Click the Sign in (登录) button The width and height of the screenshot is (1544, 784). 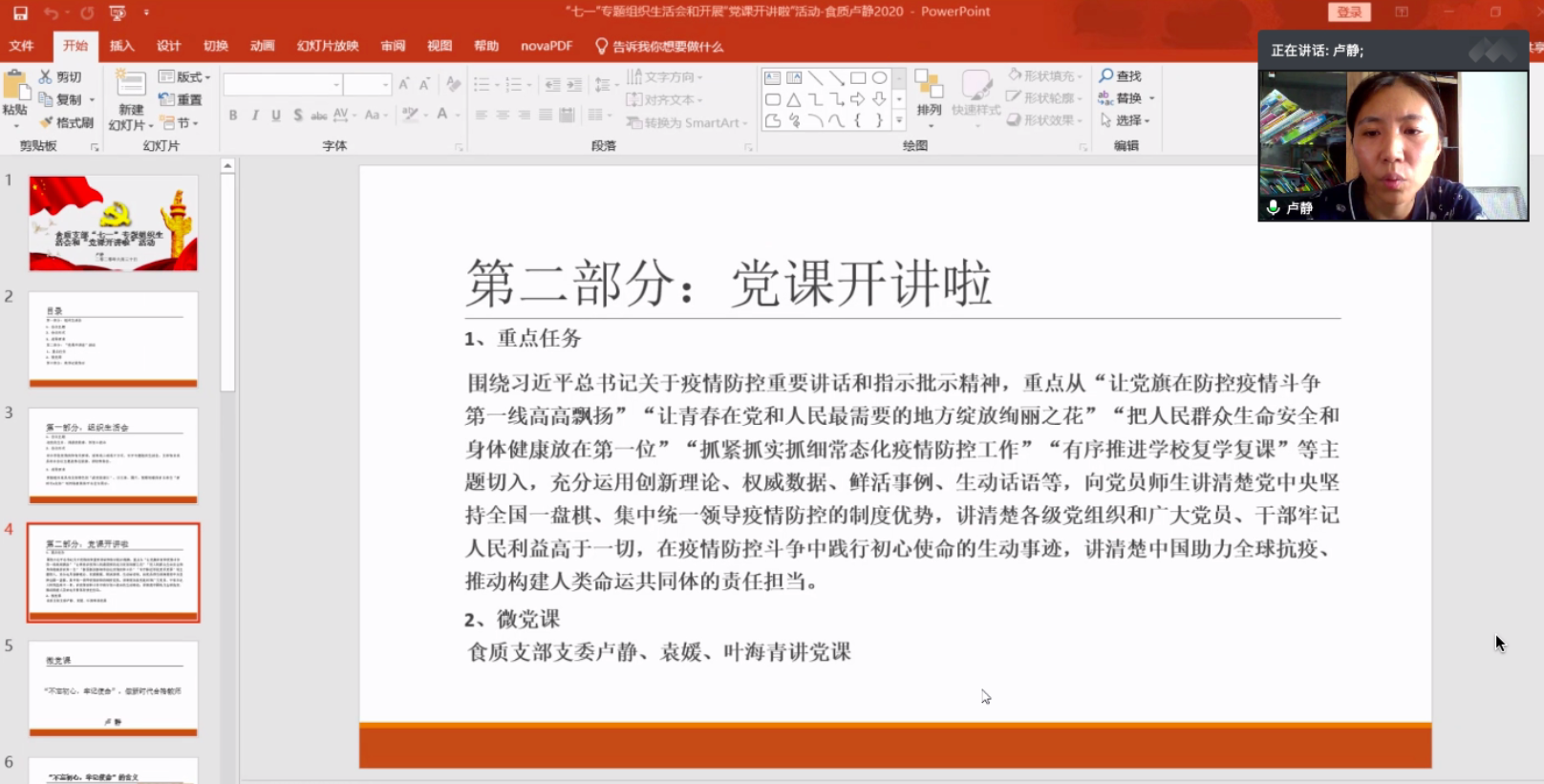(1348, 11)
